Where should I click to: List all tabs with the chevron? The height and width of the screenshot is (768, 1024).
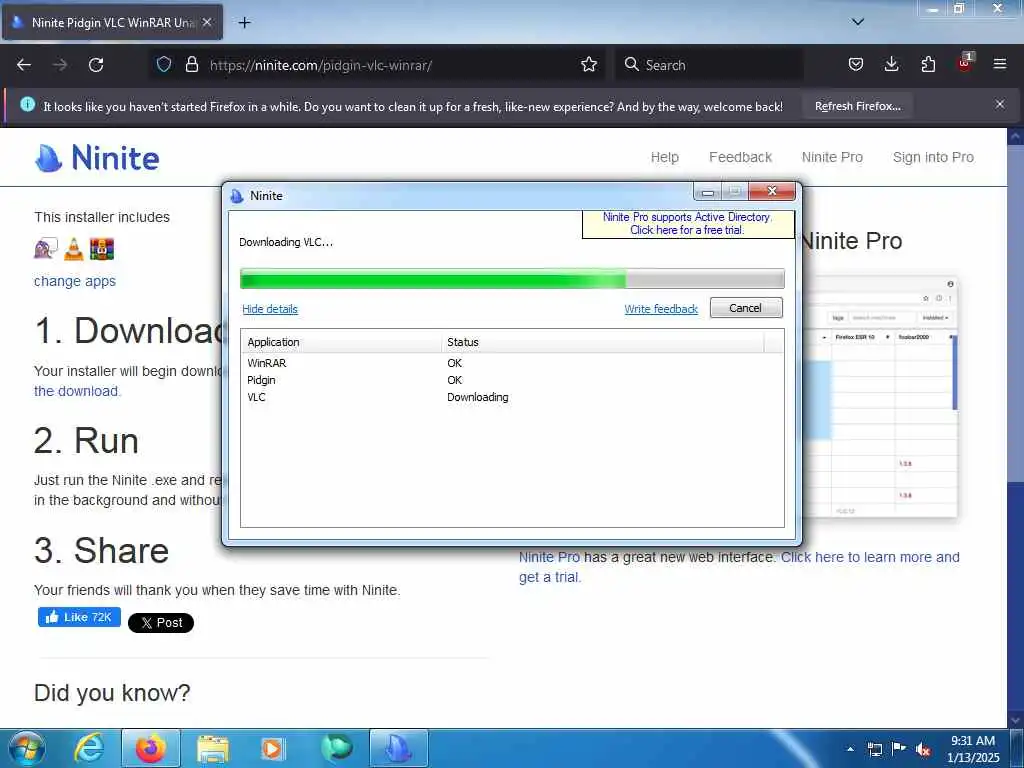pyautogui.click(x=858, y=22)
